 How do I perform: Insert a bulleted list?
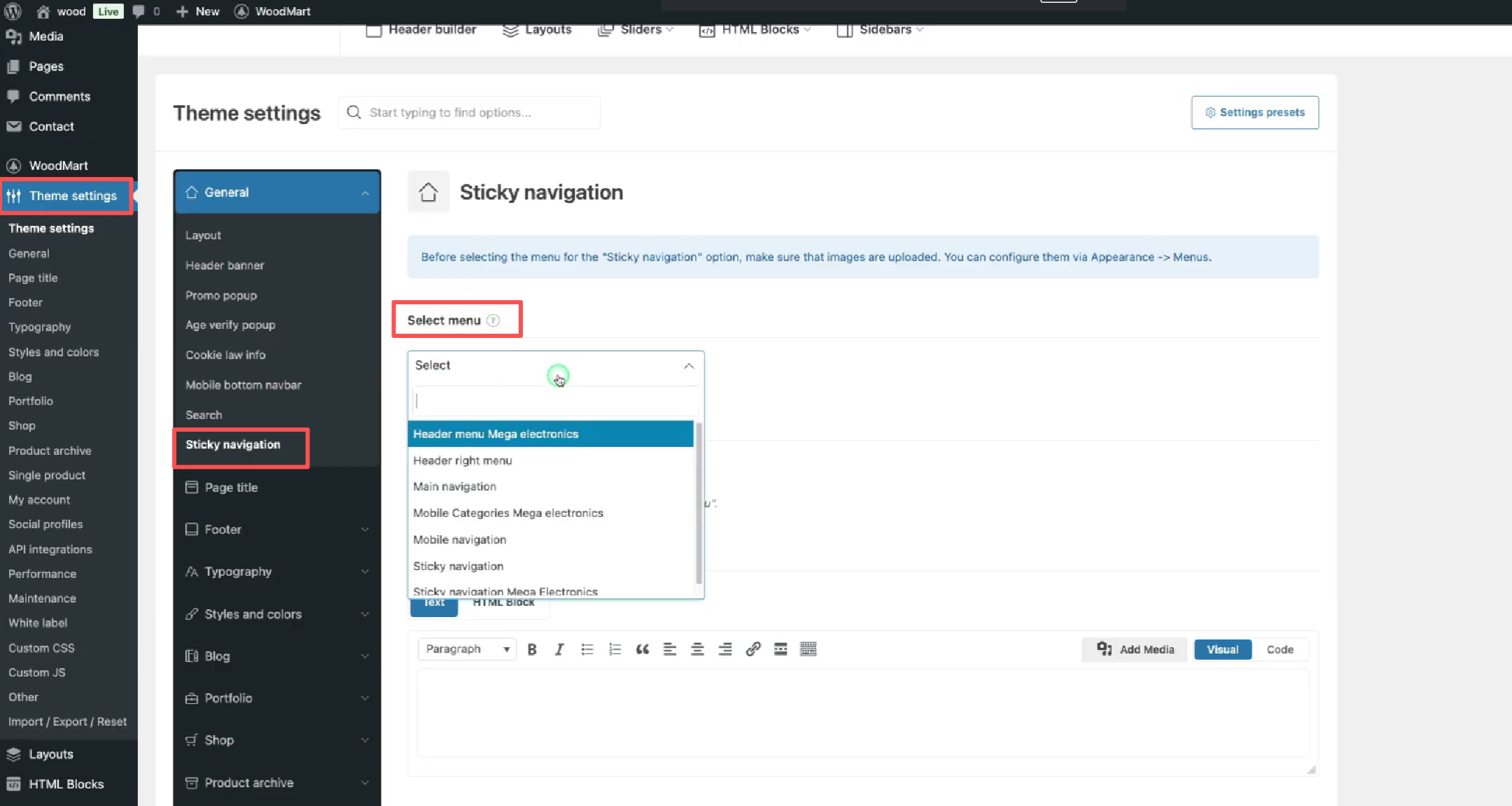(x=587, y=649)
